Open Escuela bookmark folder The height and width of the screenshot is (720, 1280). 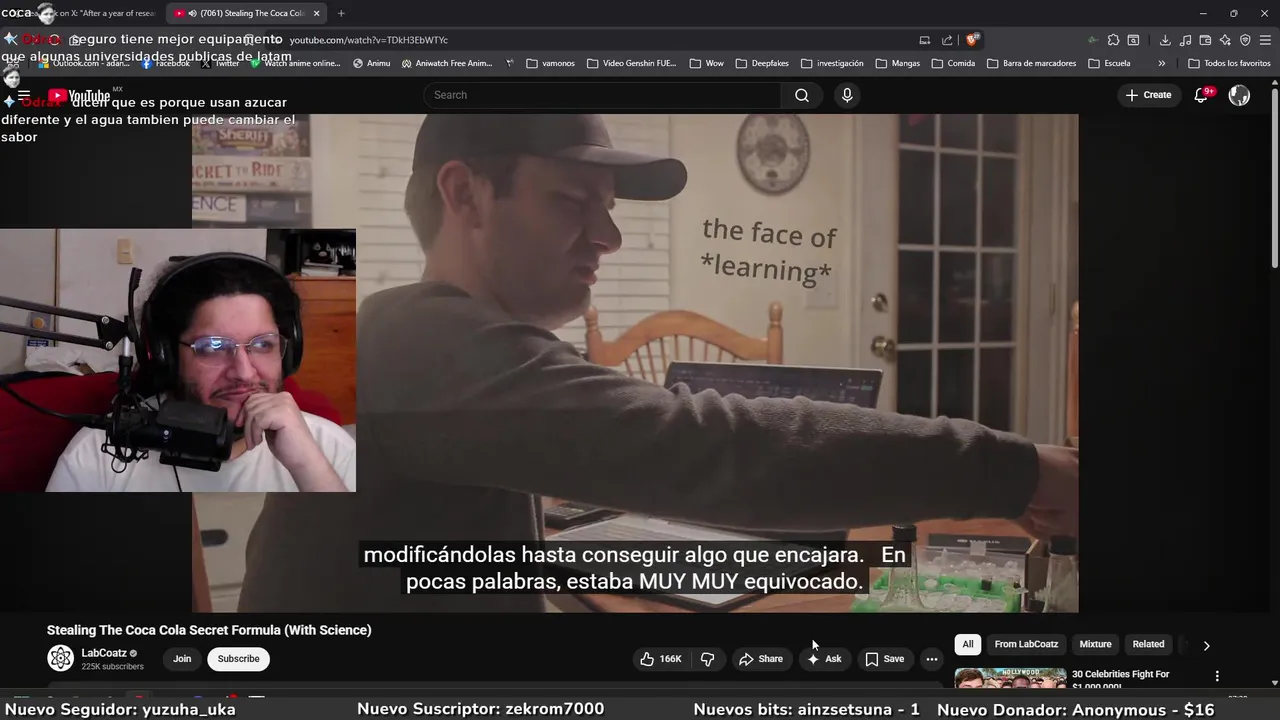pyautogui.click(x=1109, y=63)
